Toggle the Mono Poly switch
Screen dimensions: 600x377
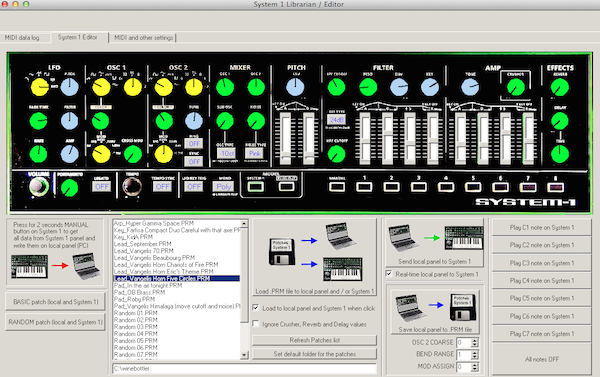click(x=224, y=186)
